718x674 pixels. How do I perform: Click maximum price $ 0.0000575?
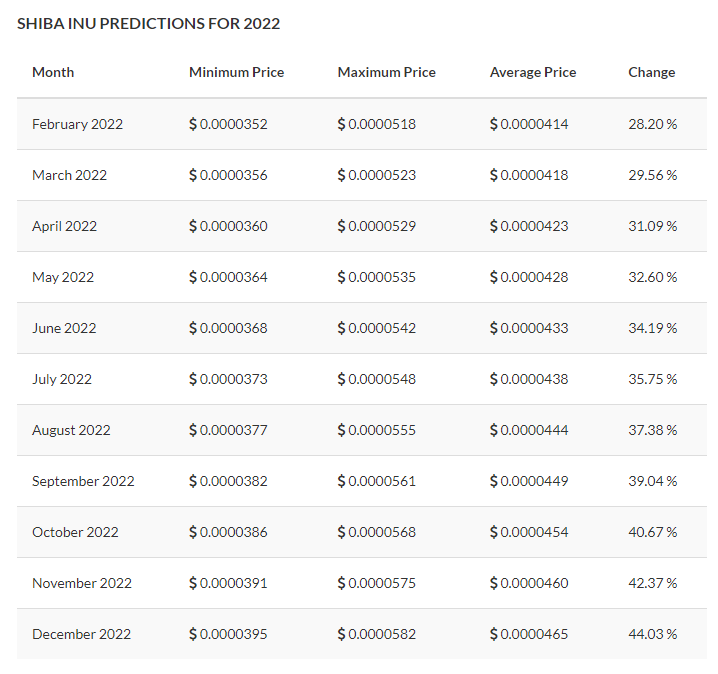pyautogui.click(x=377, y=583)
